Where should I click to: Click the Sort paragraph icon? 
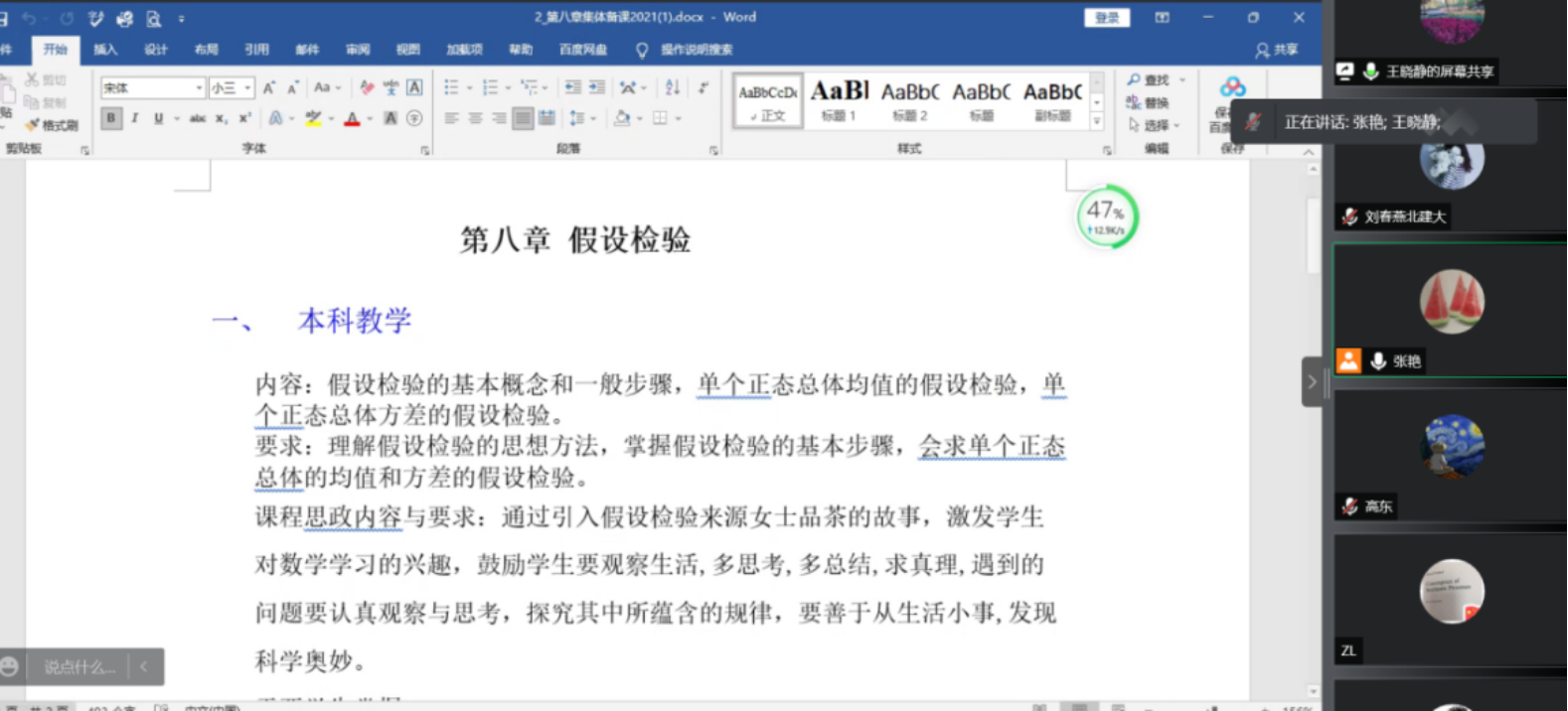pyautogui.click(x=673, y=88)
